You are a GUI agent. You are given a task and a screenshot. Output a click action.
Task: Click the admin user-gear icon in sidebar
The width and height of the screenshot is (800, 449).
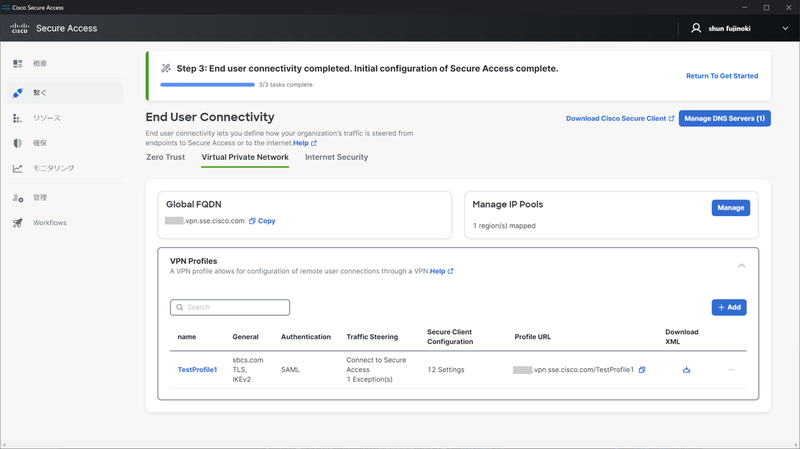[18, 198]
